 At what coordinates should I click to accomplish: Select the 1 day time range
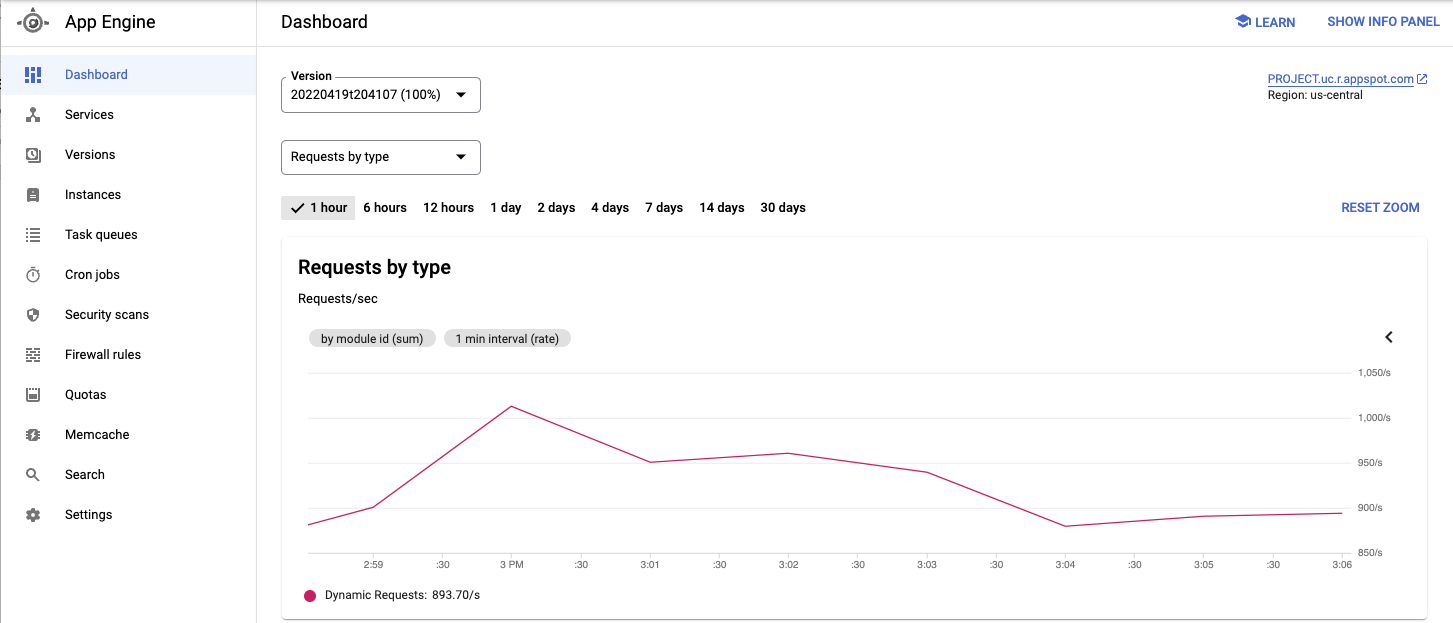click(506, 208)
